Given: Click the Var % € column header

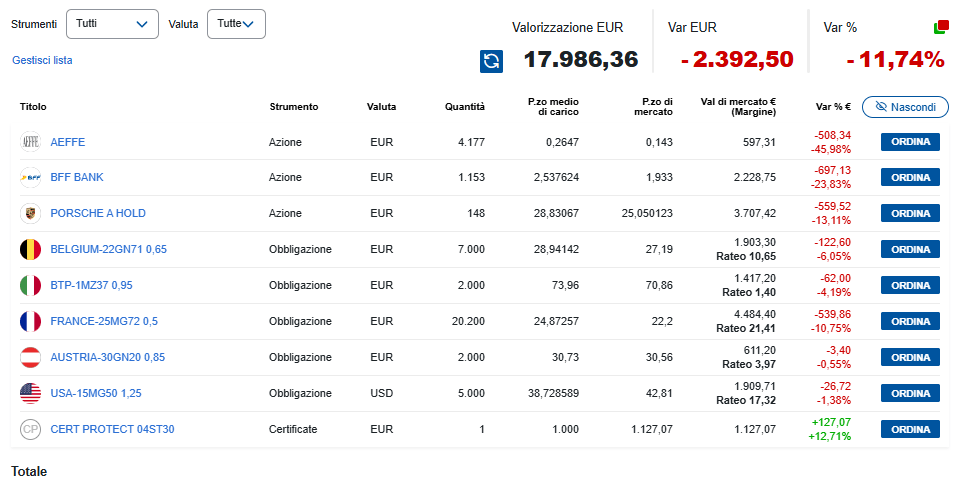Looking at the screenshot, I should [x=833, y=107].
